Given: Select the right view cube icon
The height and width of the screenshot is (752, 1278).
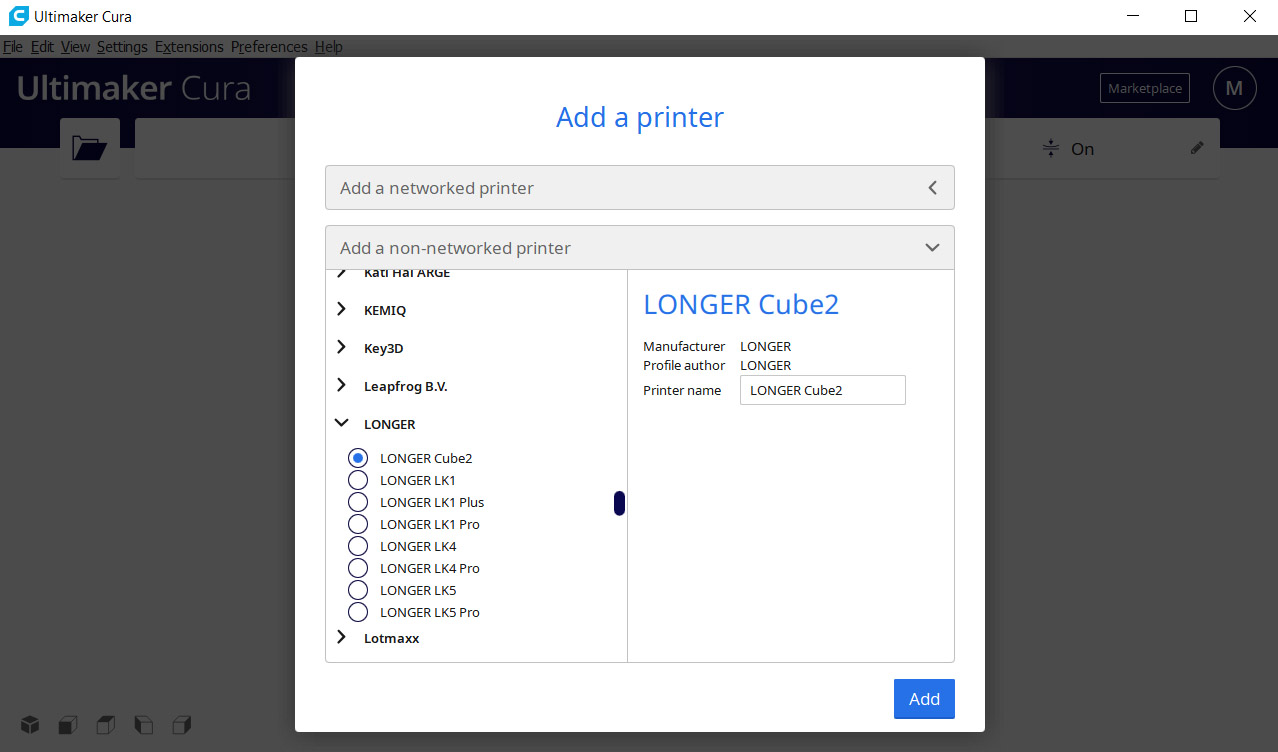Looking at the screenshot, I should click(x=181, y=724).
